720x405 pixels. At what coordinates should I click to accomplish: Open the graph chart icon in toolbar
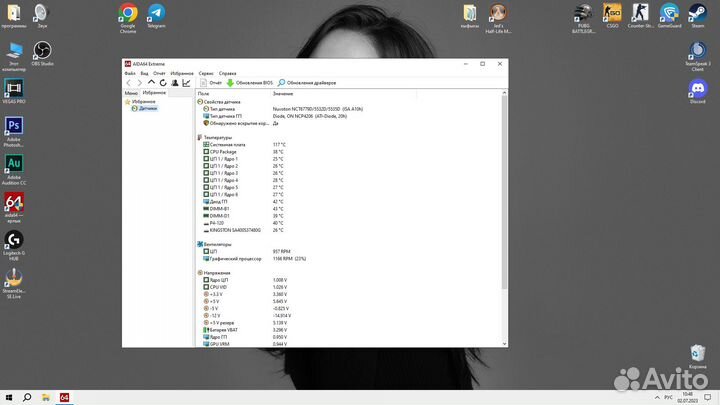[187, 83]
